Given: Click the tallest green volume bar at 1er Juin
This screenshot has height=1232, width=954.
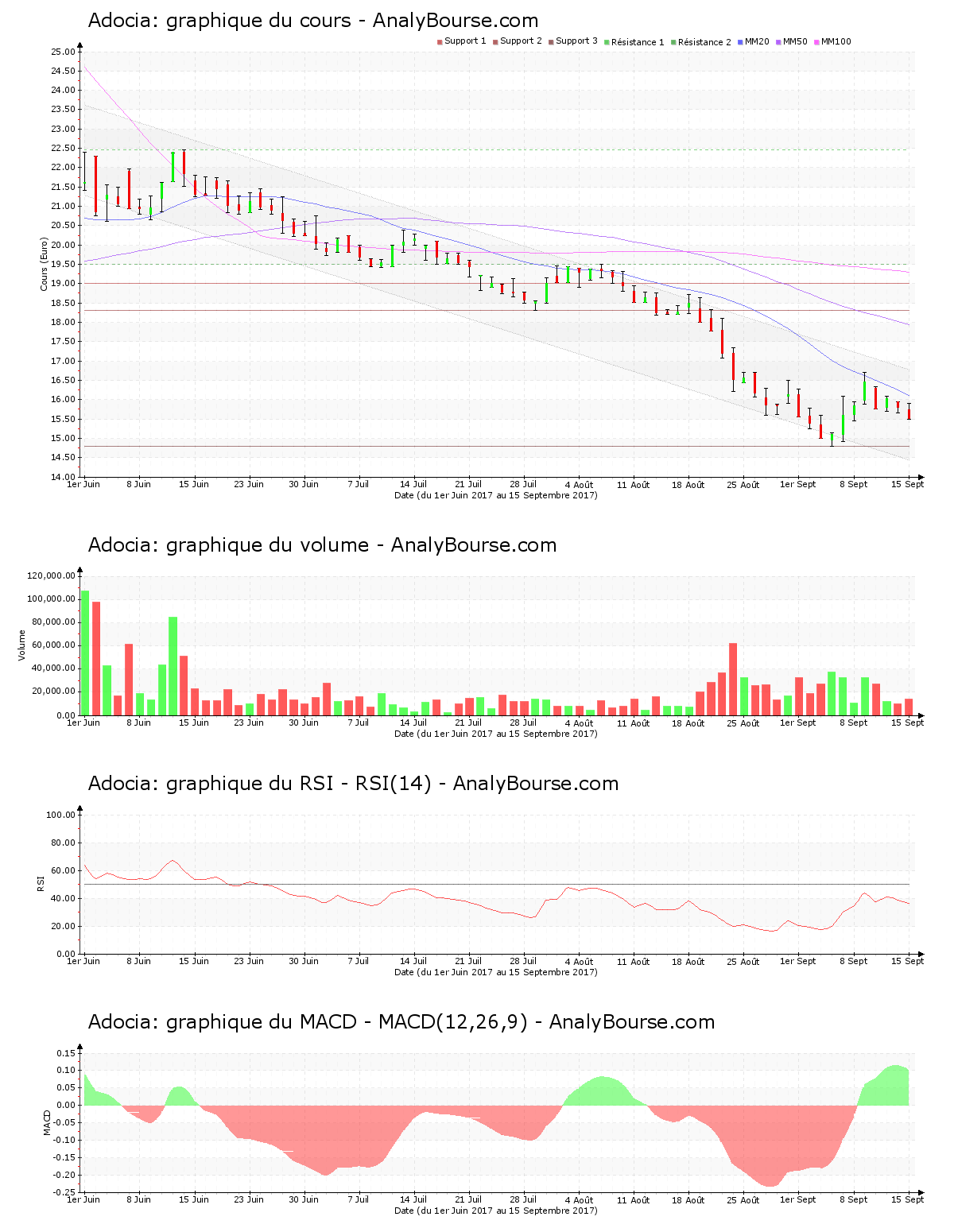Looking at the screenshot, I should click(x=85, y=653).
